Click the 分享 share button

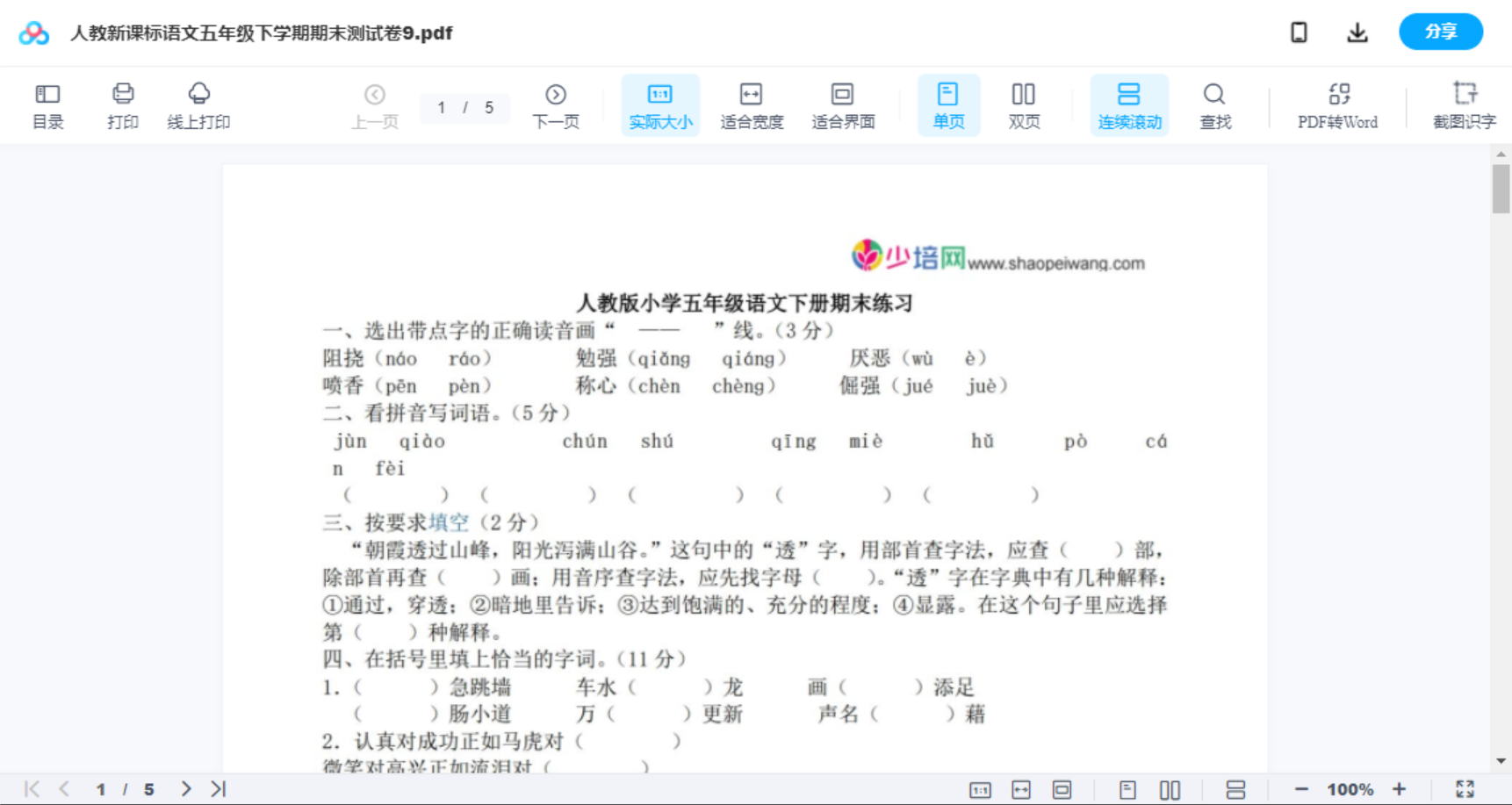click(x=1440, y=32)
